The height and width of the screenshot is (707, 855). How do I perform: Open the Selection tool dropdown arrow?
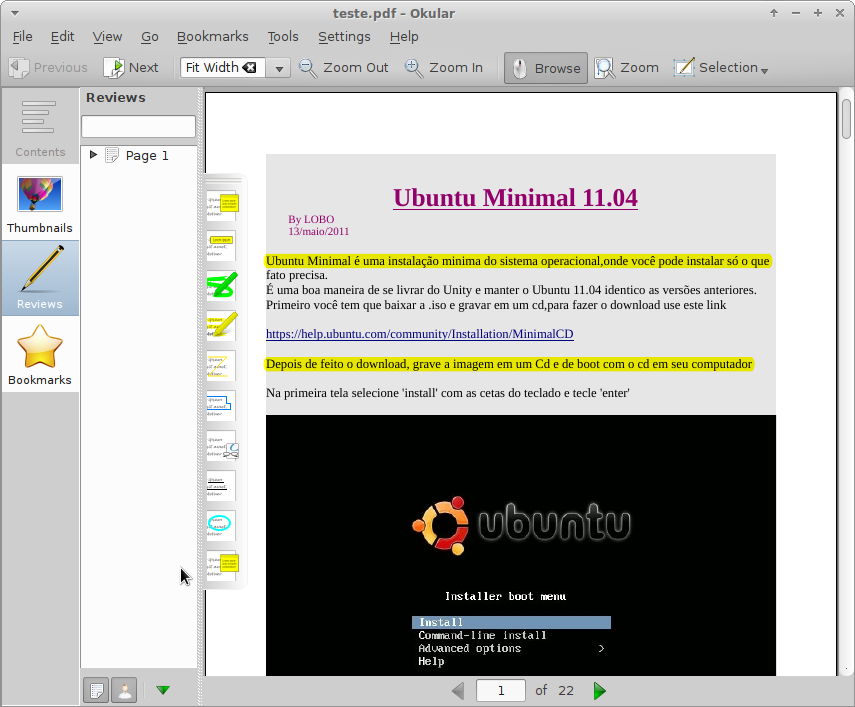(x=764, y=71)
